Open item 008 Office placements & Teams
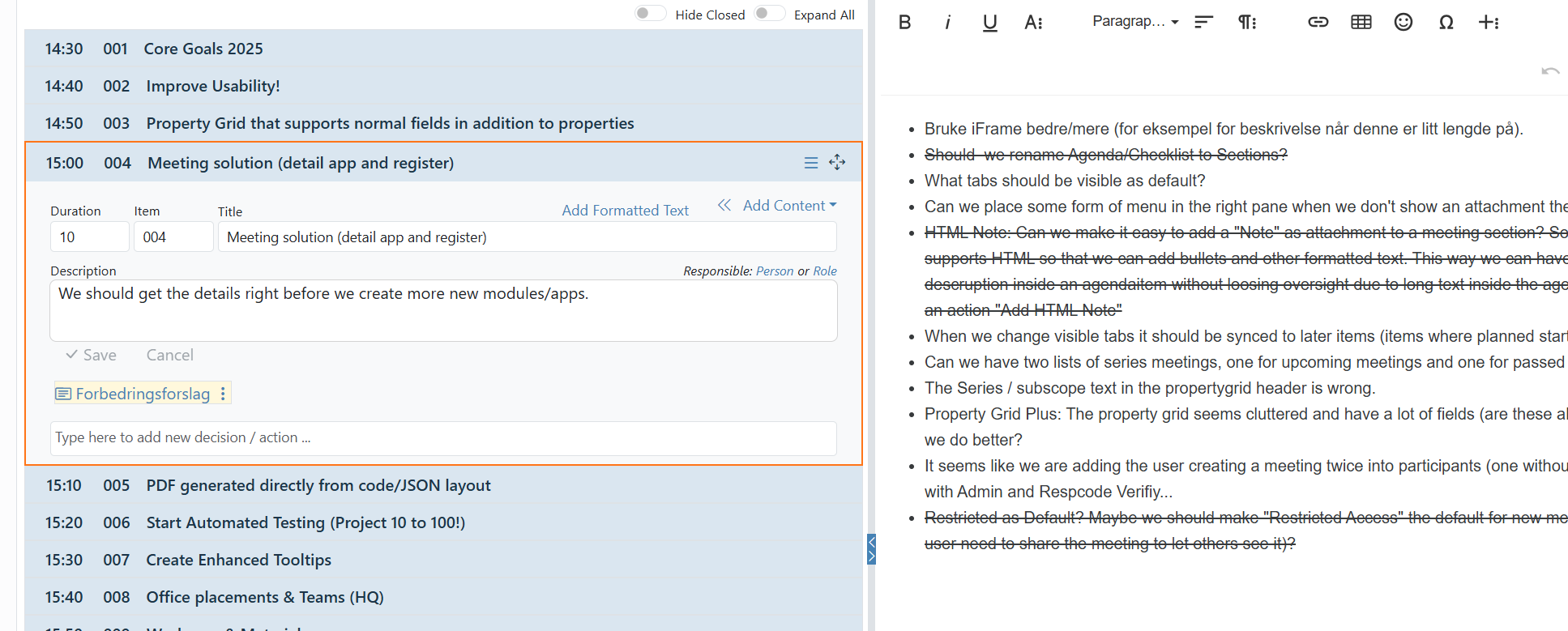This screenshot has height=631, width=1568. (x=443, y=597)
